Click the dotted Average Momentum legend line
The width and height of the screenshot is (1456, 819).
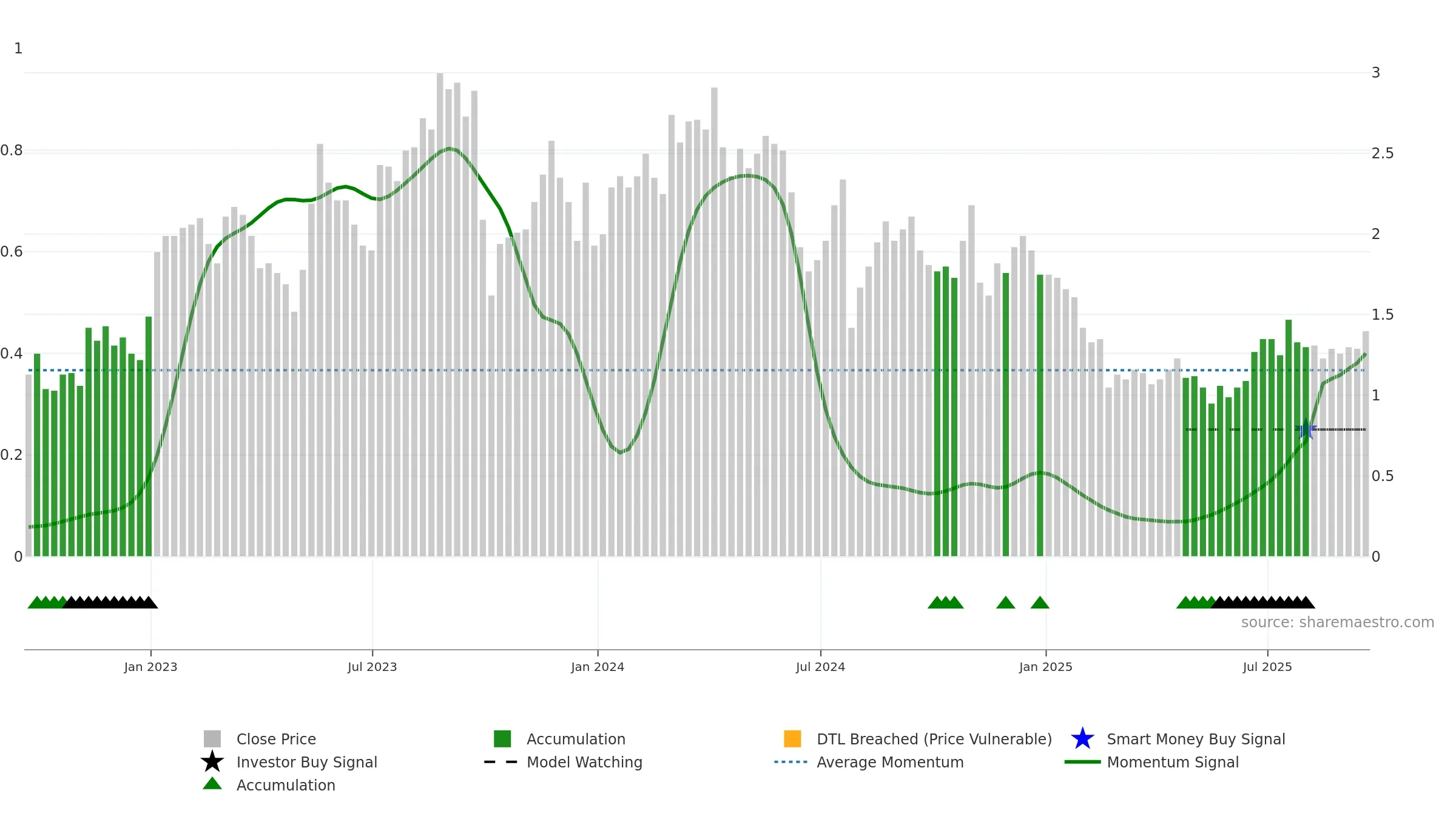(x=791, y=762)
